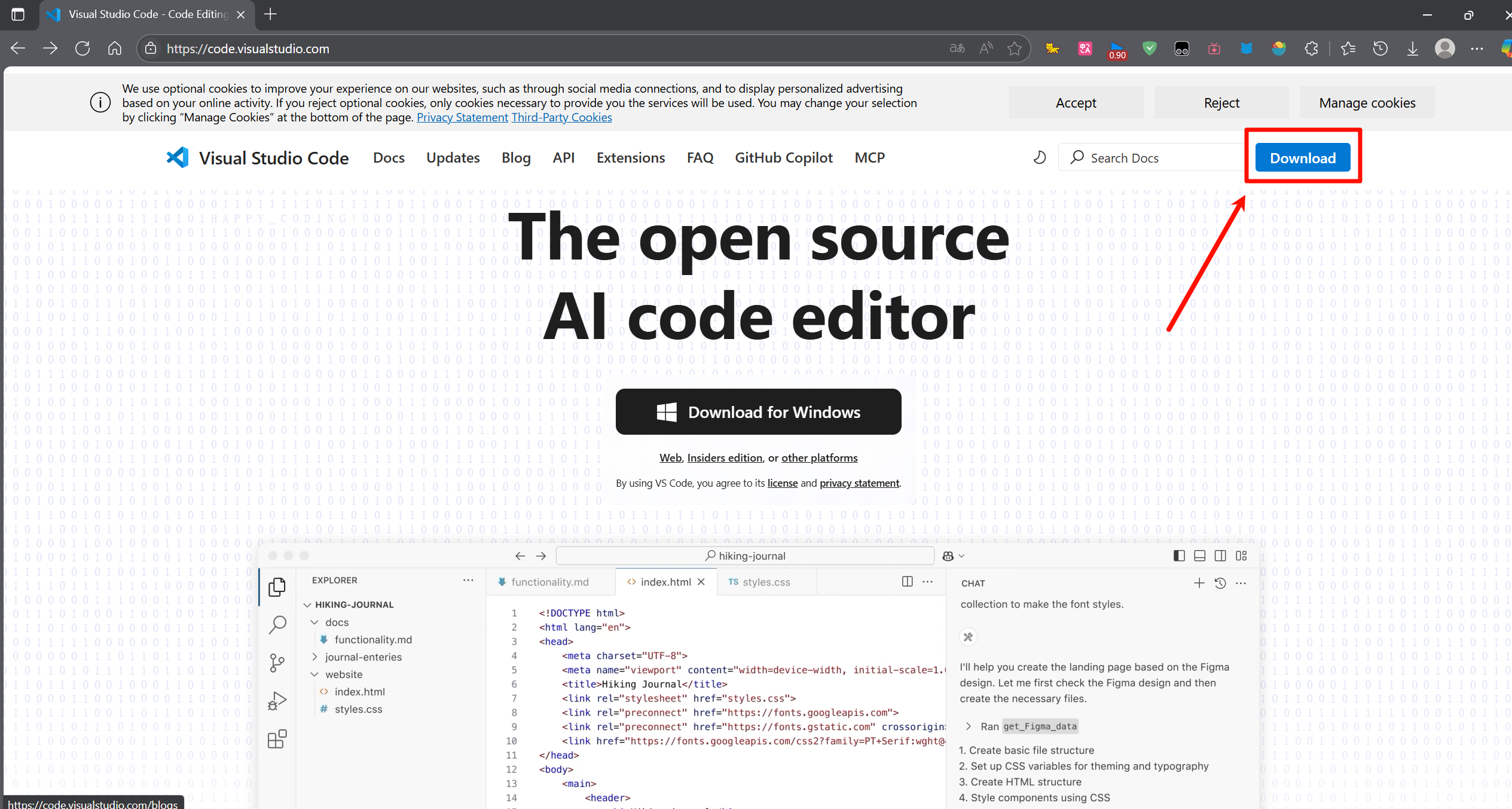Click the Search magnifier in activity bar

(x=277, y=624)
